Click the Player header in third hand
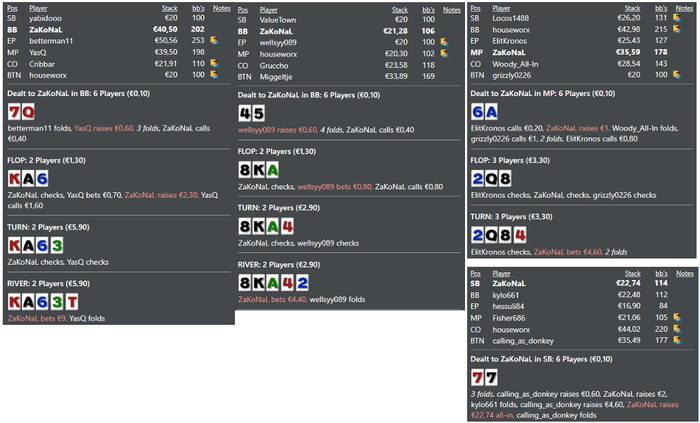The height and width of the screenshot is (423, 700). 501,8
